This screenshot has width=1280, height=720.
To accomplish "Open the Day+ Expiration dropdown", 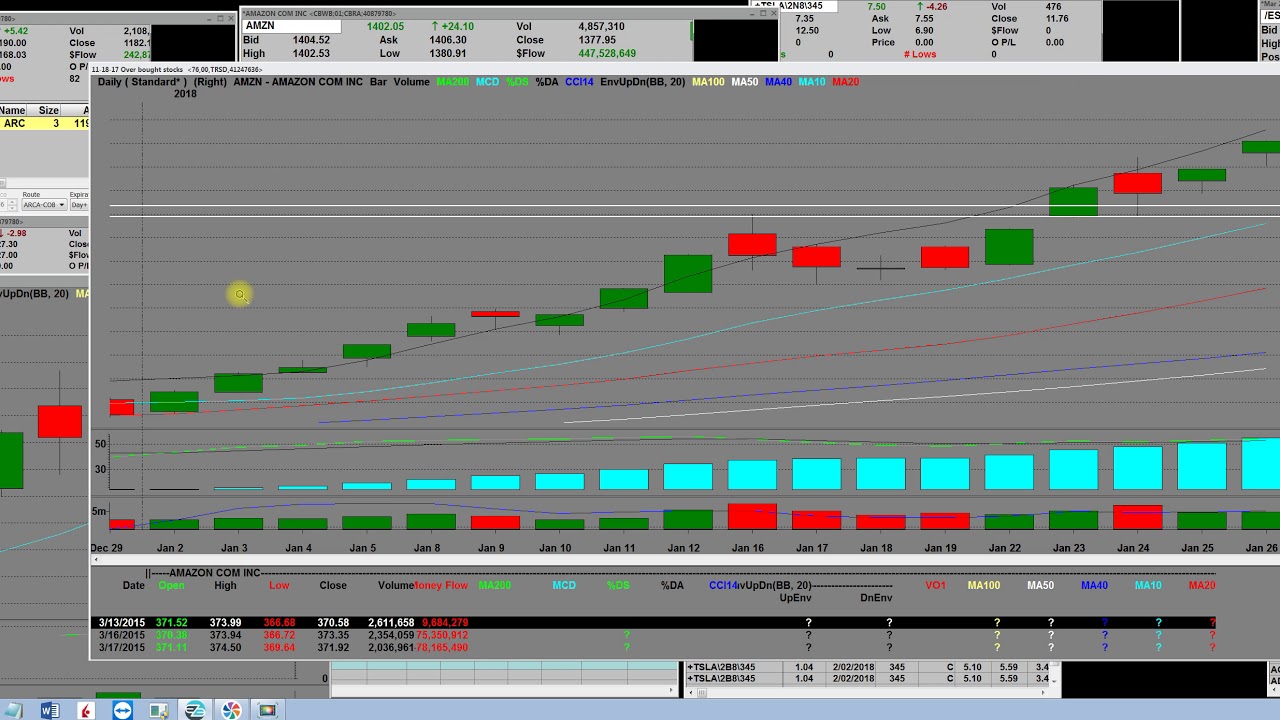I will [79, 205].
